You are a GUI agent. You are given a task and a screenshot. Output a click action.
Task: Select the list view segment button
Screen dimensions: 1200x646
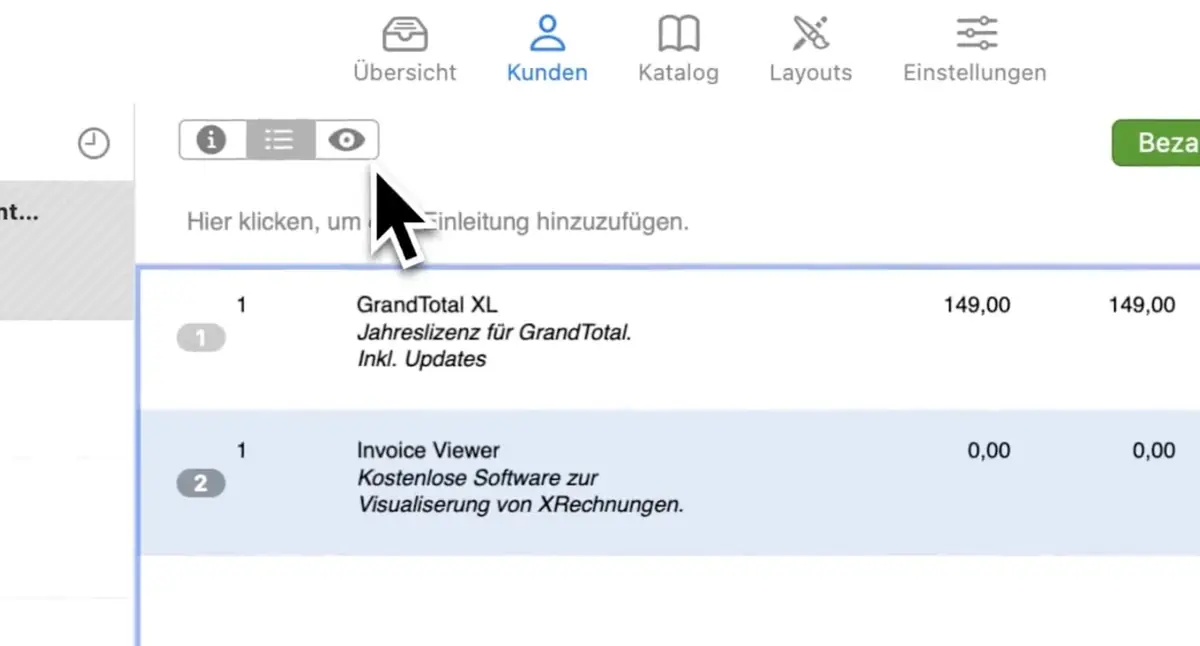coord(280,140)
